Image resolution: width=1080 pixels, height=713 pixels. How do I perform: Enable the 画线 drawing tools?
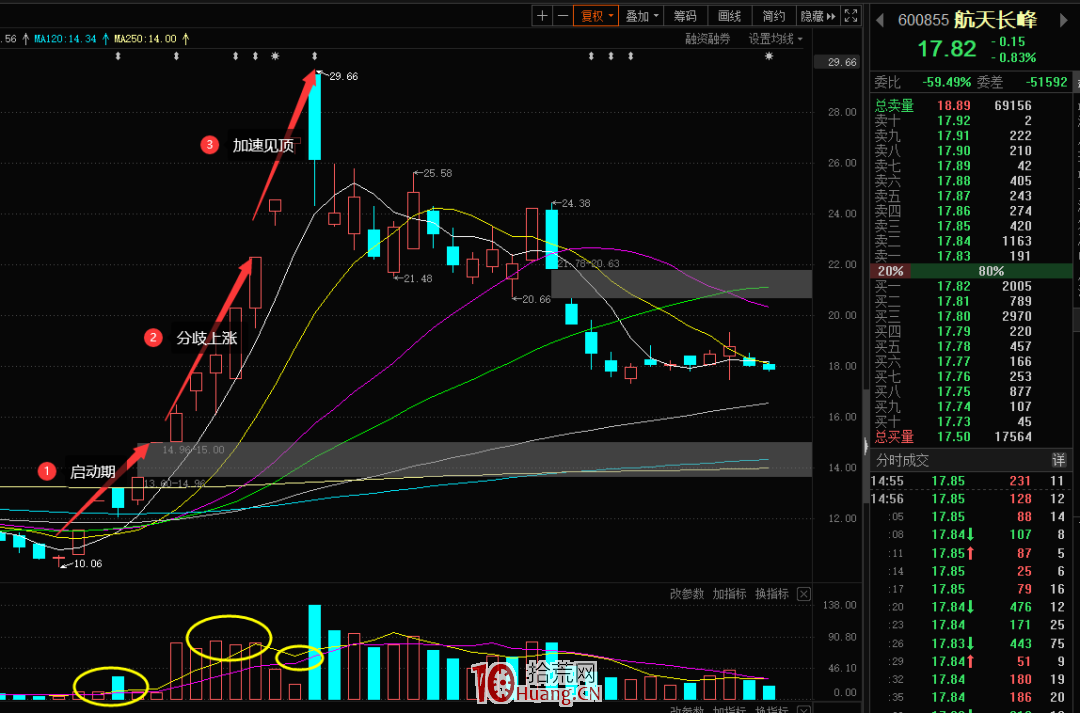(729, 16)
